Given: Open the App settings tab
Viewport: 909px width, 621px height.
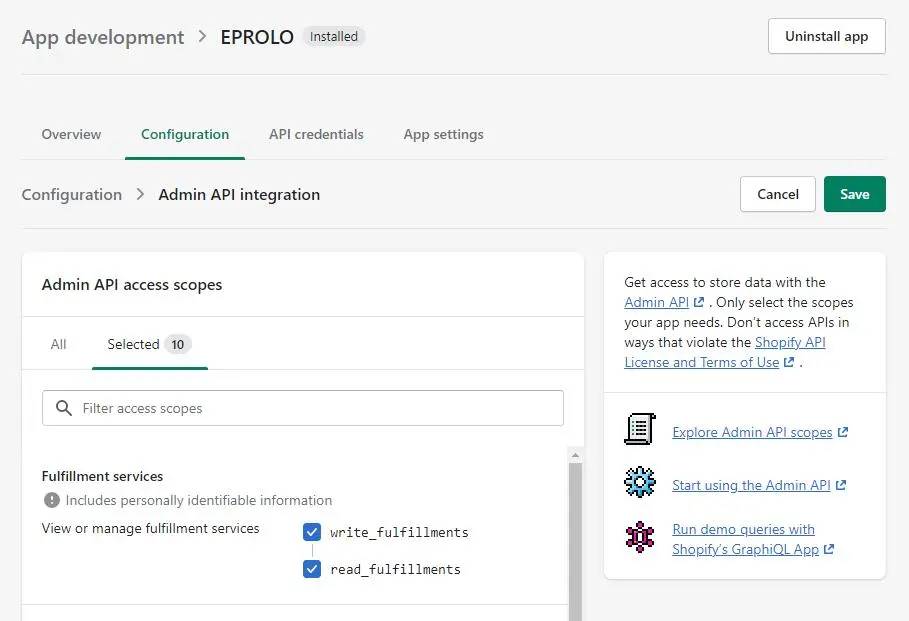Looking at the screenshot, I should [443, 135].
